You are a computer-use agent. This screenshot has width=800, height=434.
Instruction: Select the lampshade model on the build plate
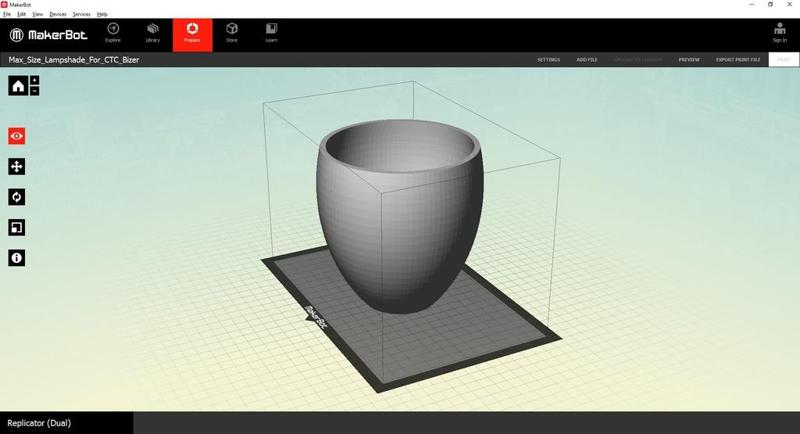pos(401,219)
